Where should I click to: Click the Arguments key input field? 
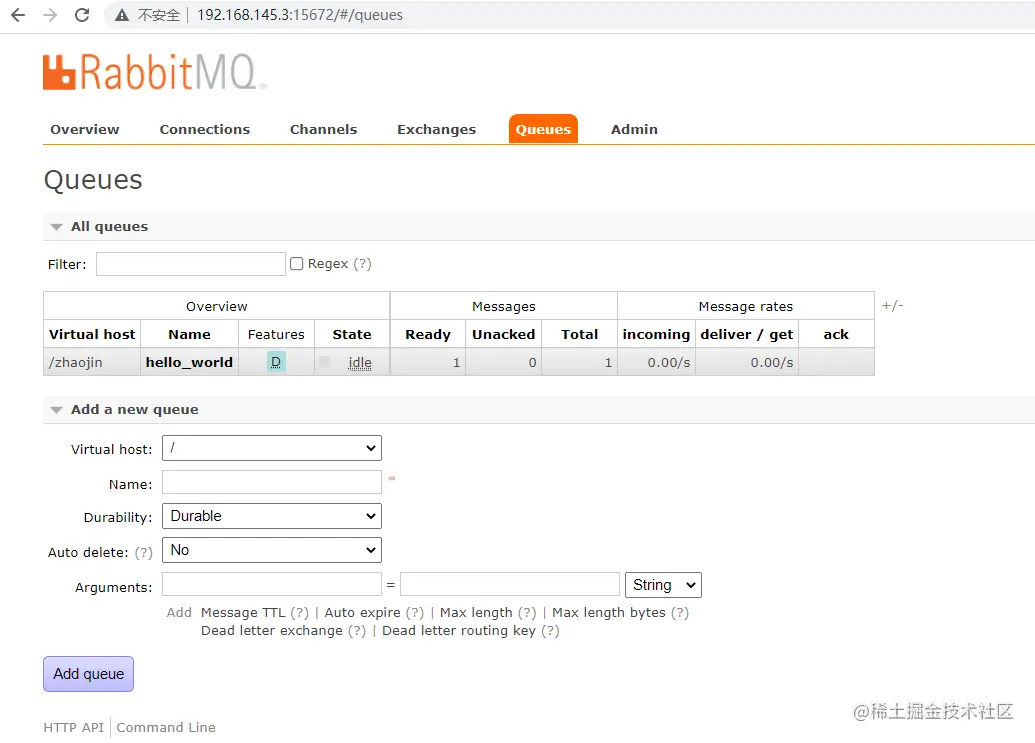click(x=272, y=585)
